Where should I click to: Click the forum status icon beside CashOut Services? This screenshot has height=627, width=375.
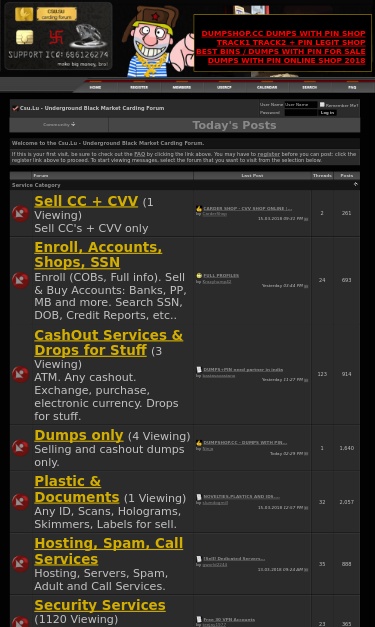(20, 374)
